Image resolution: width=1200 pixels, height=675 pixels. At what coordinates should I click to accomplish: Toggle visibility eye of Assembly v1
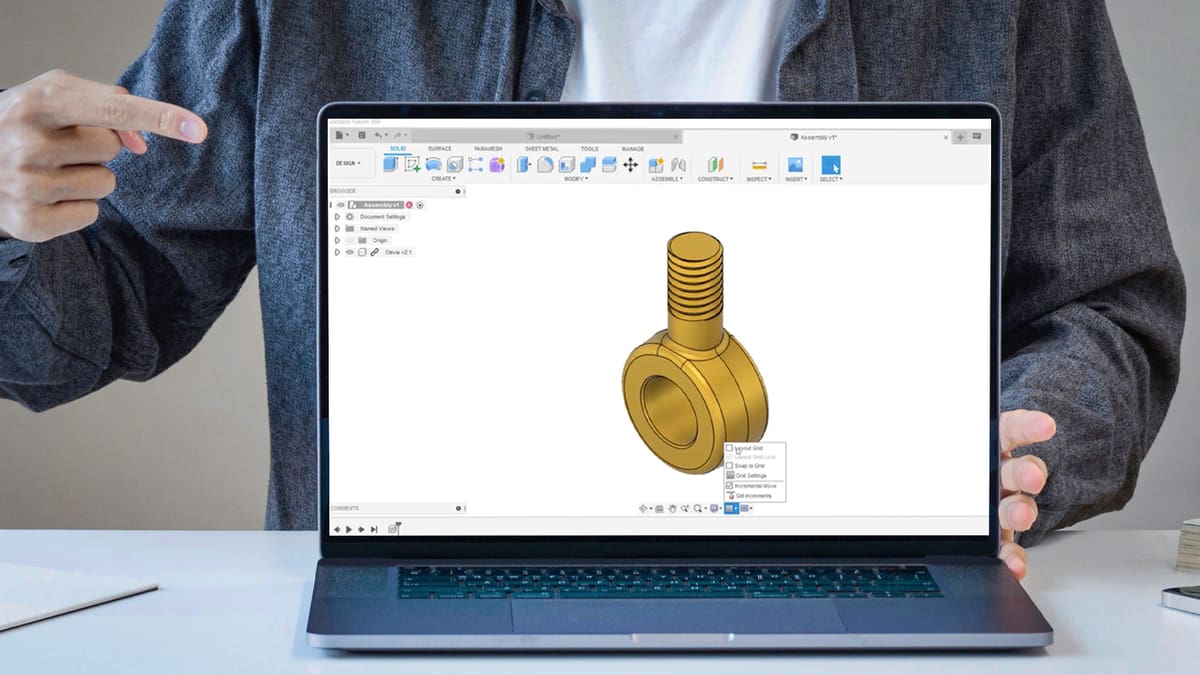(x=340, y=205)
